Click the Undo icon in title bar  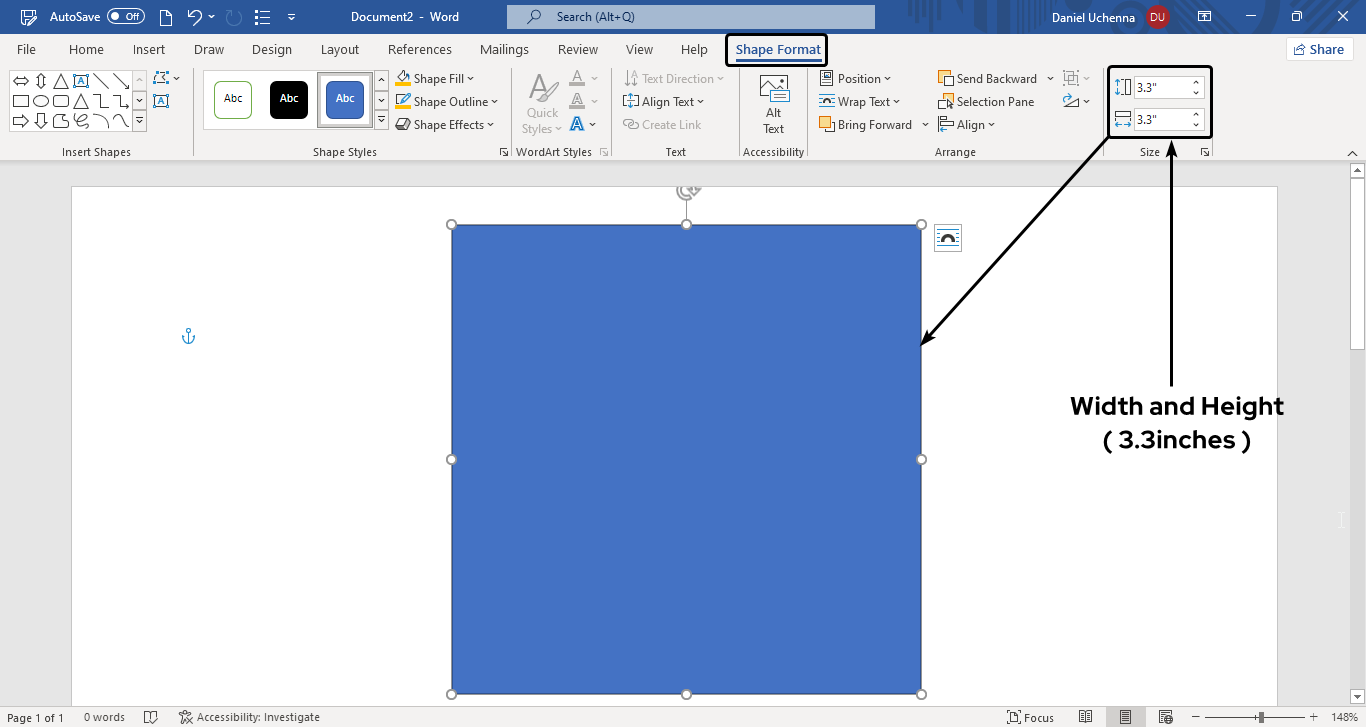tap(195, 17)
